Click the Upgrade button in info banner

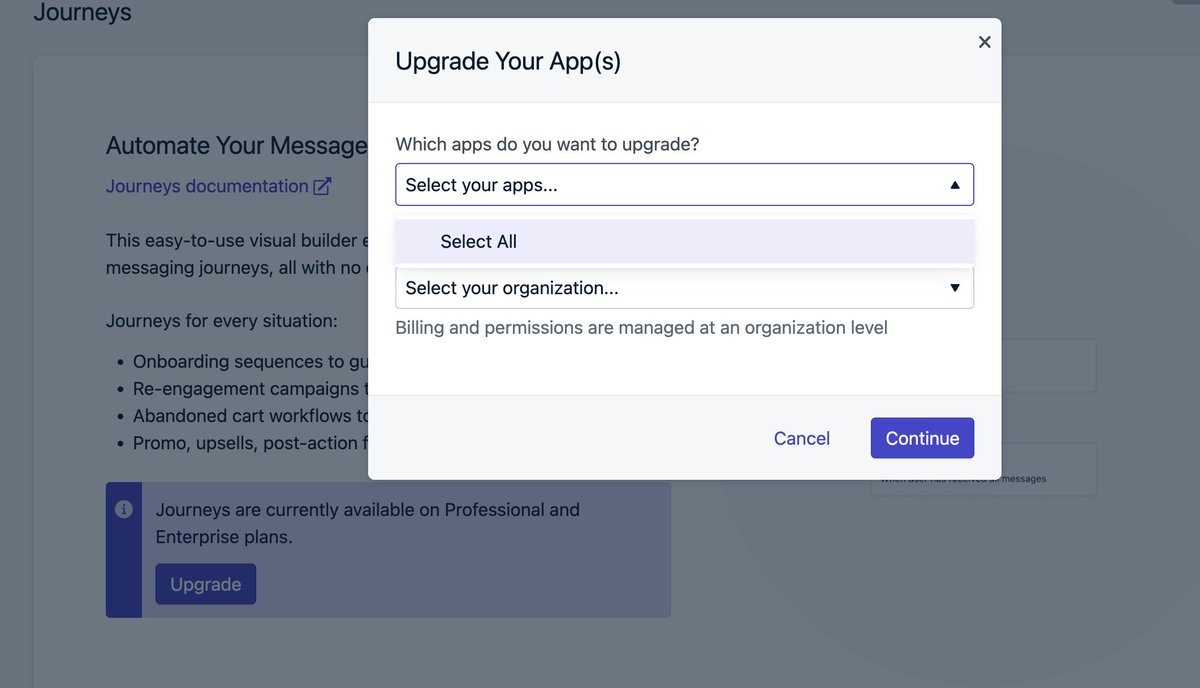click(205, 584)
